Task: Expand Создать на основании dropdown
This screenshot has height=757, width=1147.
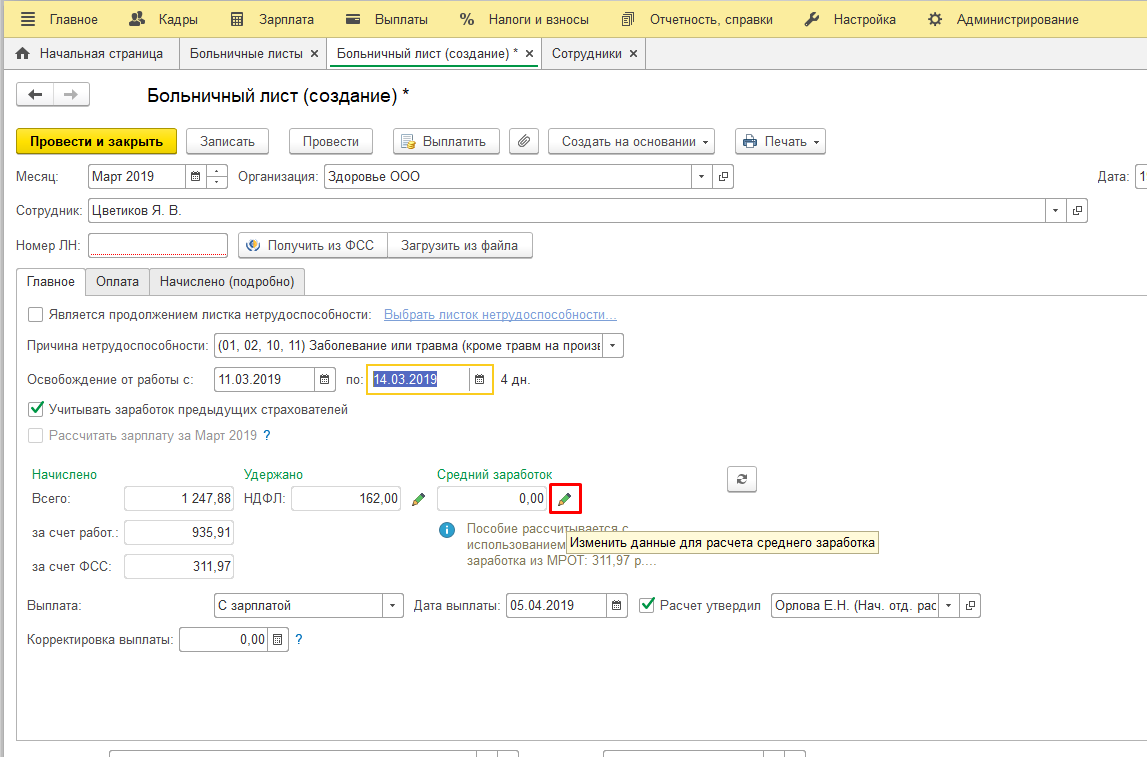Action: 631,141
